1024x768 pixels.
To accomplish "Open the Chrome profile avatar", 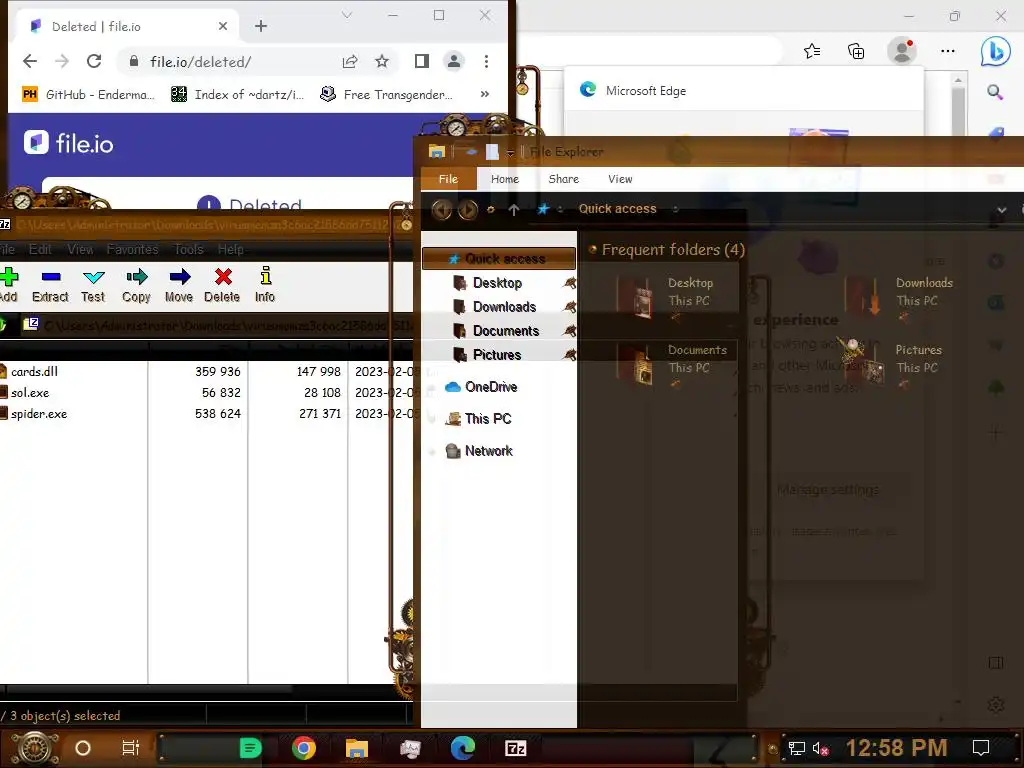I will 453,61.
